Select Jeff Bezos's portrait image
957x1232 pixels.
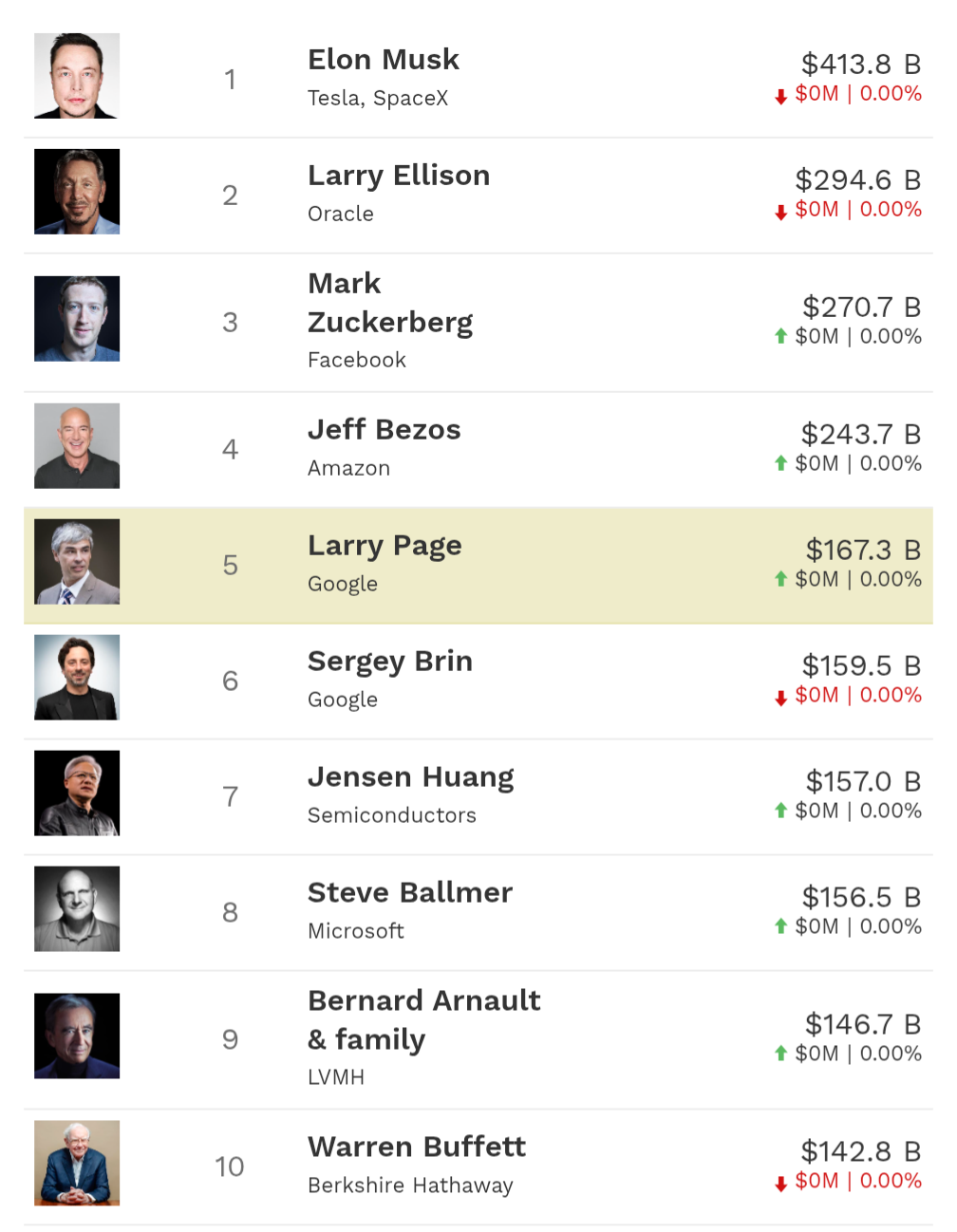click(x=77, y=446)
